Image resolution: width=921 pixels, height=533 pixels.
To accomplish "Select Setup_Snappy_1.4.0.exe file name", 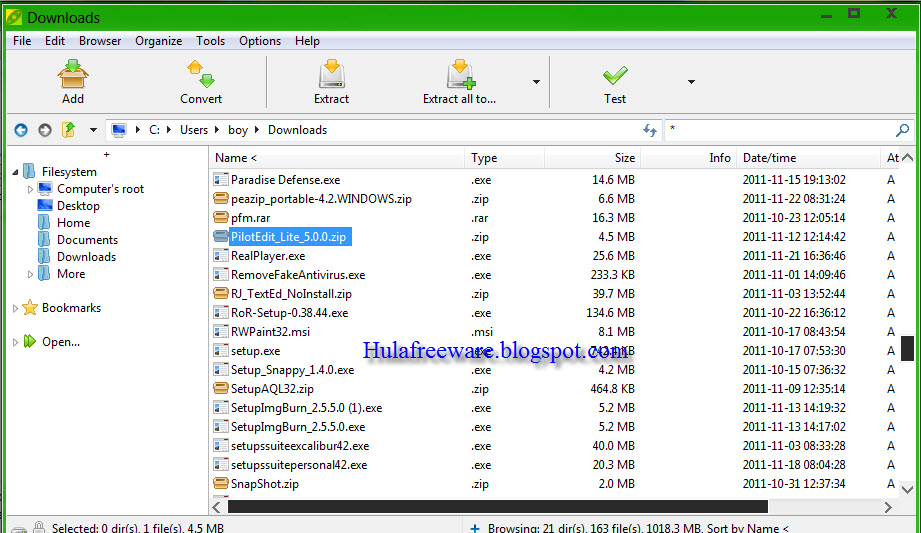I will point(293,370).
